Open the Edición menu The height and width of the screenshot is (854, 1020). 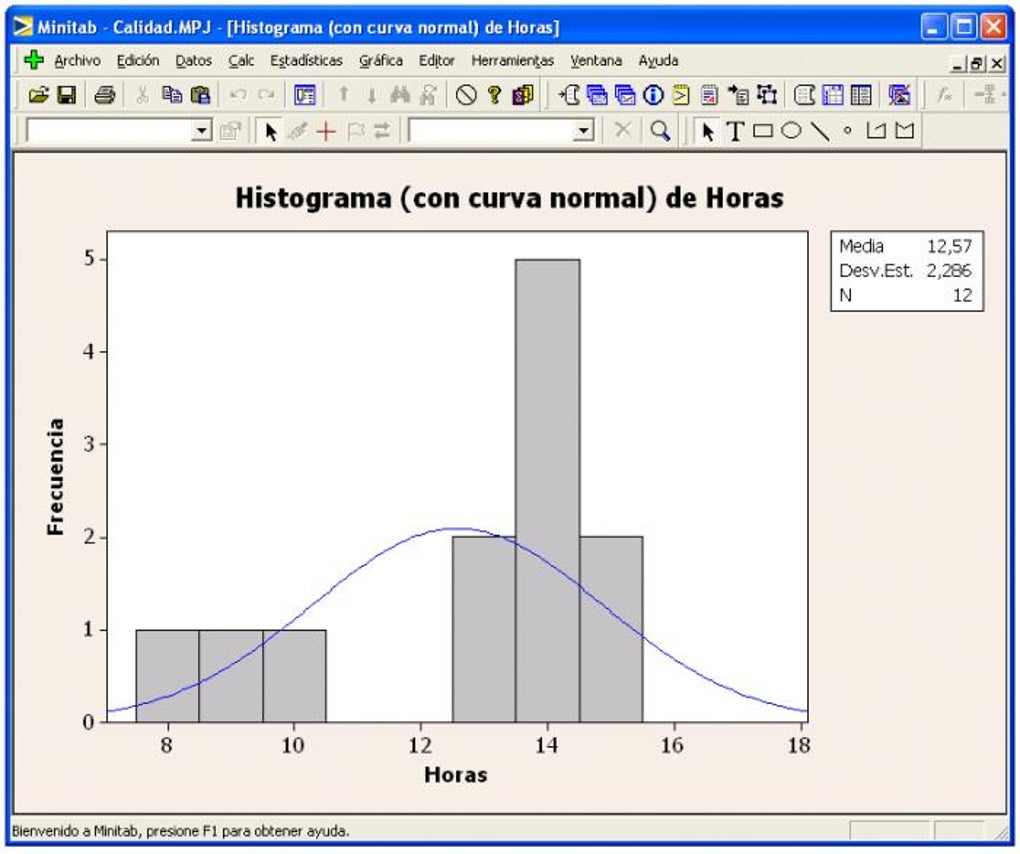pyautogui.click(x=138, y=60)
